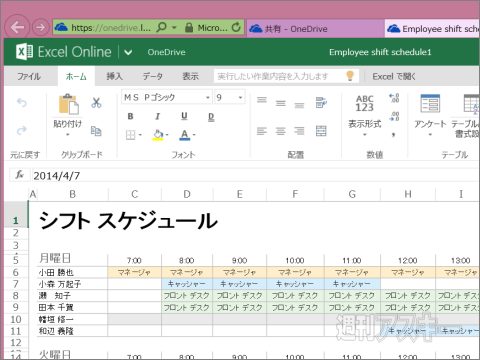480x360 pixels.
Task: Toggle italic formatting
Action: pyautogui.click(x=157, y=116)
